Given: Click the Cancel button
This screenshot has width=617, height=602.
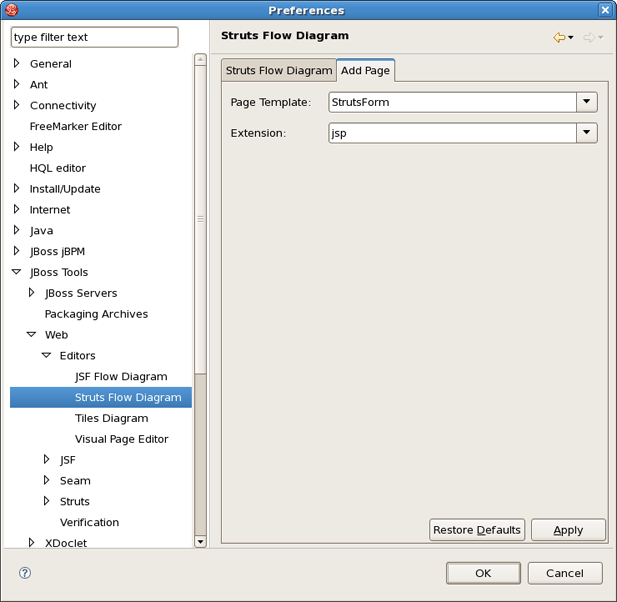Looking at the screenshot, I should [565, 573].
